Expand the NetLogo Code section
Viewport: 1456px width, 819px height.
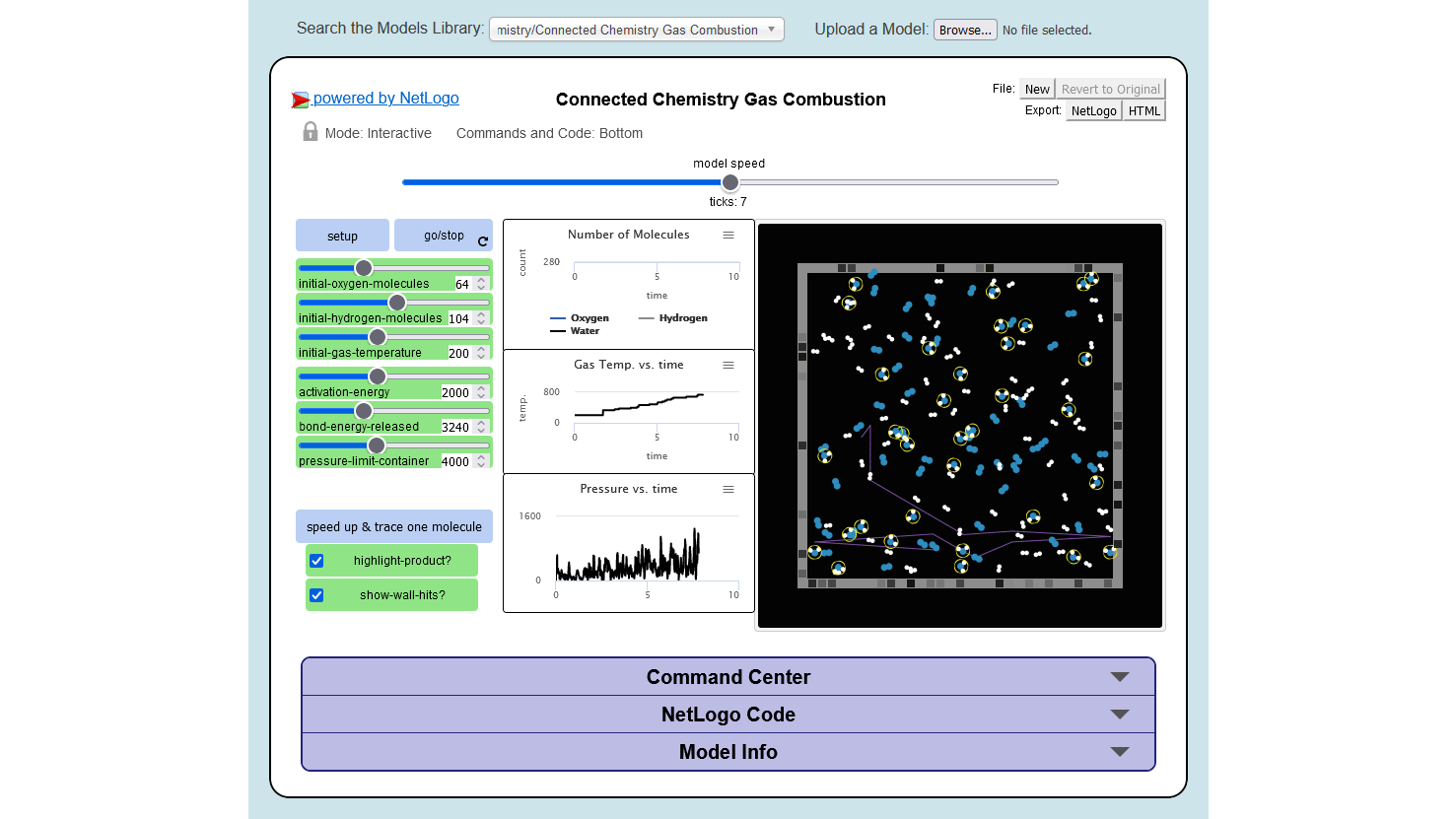tap(728, 715)
